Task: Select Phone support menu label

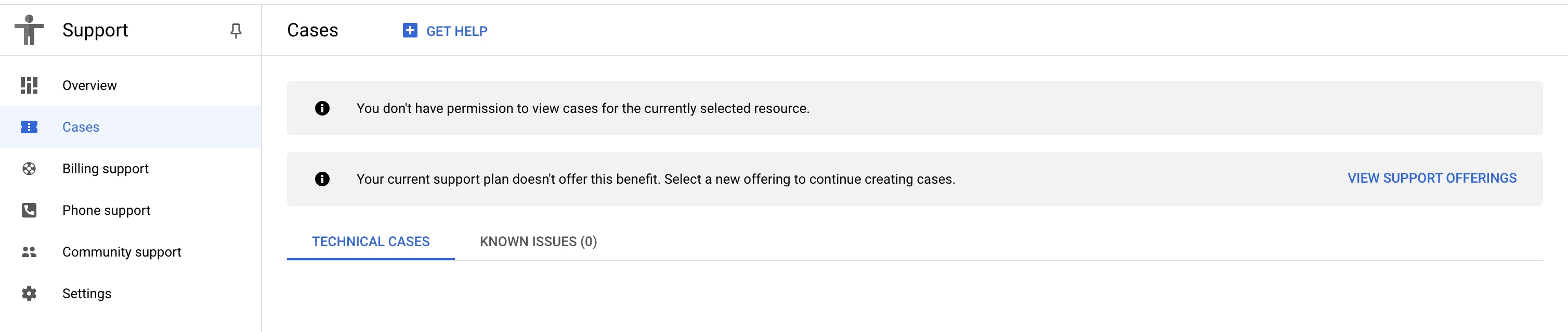Action: pos(106,211)
